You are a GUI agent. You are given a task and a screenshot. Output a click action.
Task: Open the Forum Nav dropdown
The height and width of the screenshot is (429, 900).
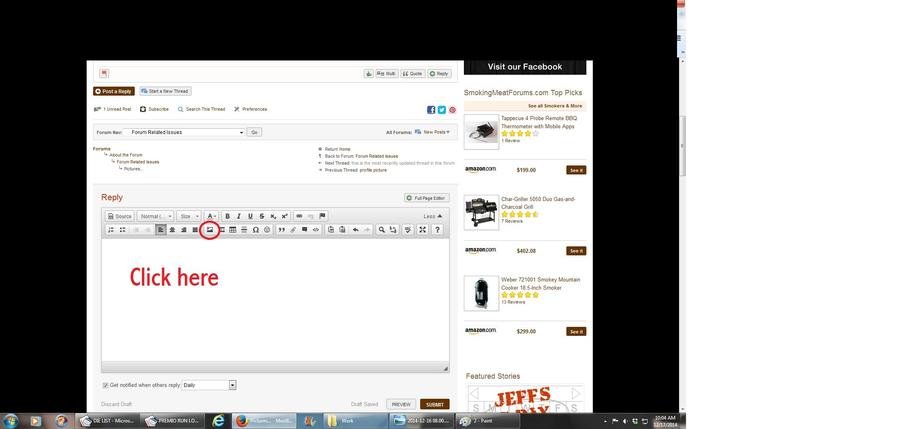tap(185, 132)
